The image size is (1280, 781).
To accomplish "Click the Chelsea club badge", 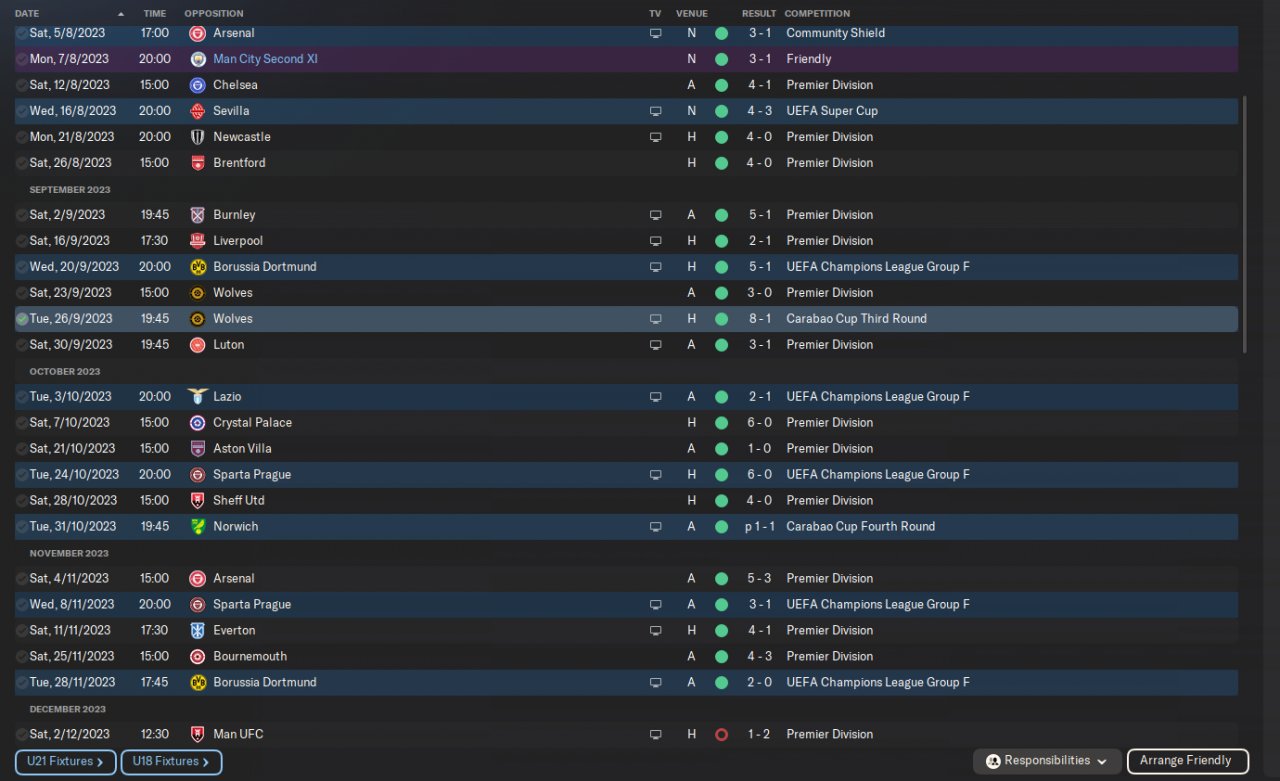I will coord(197,85).
